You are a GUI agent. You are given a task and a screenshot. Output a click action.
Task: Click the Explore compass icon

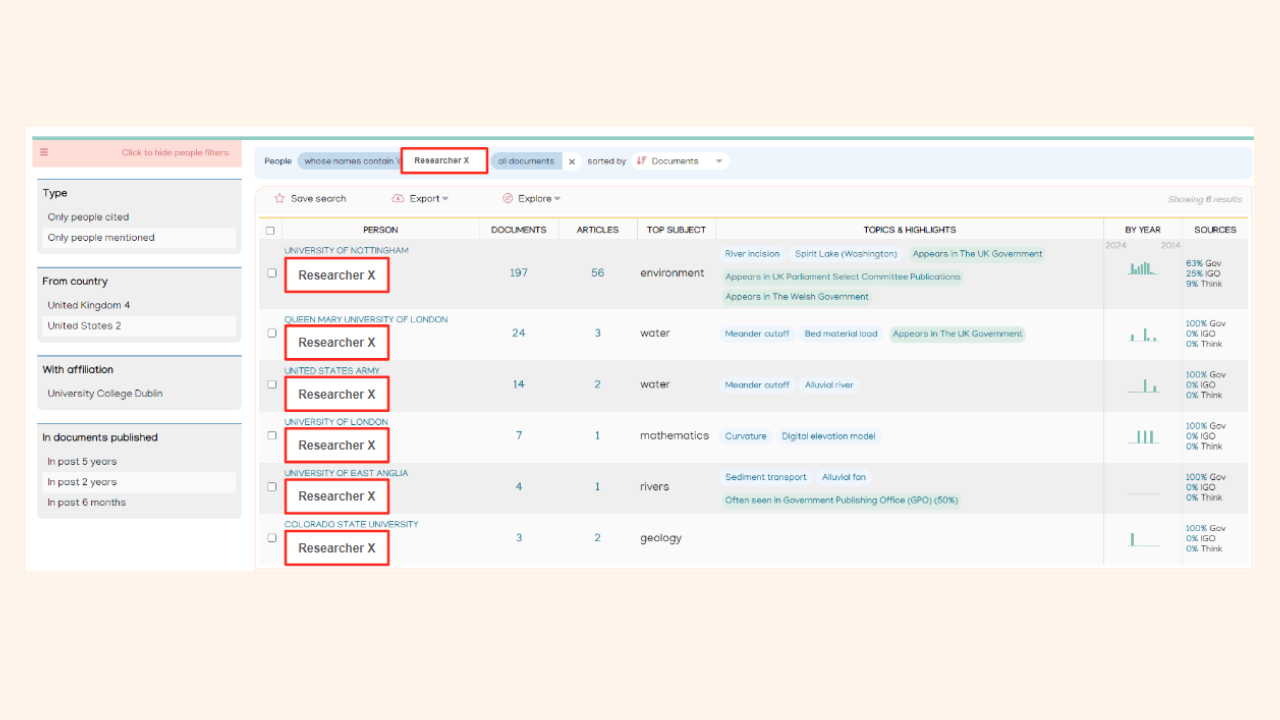point(509,198)
